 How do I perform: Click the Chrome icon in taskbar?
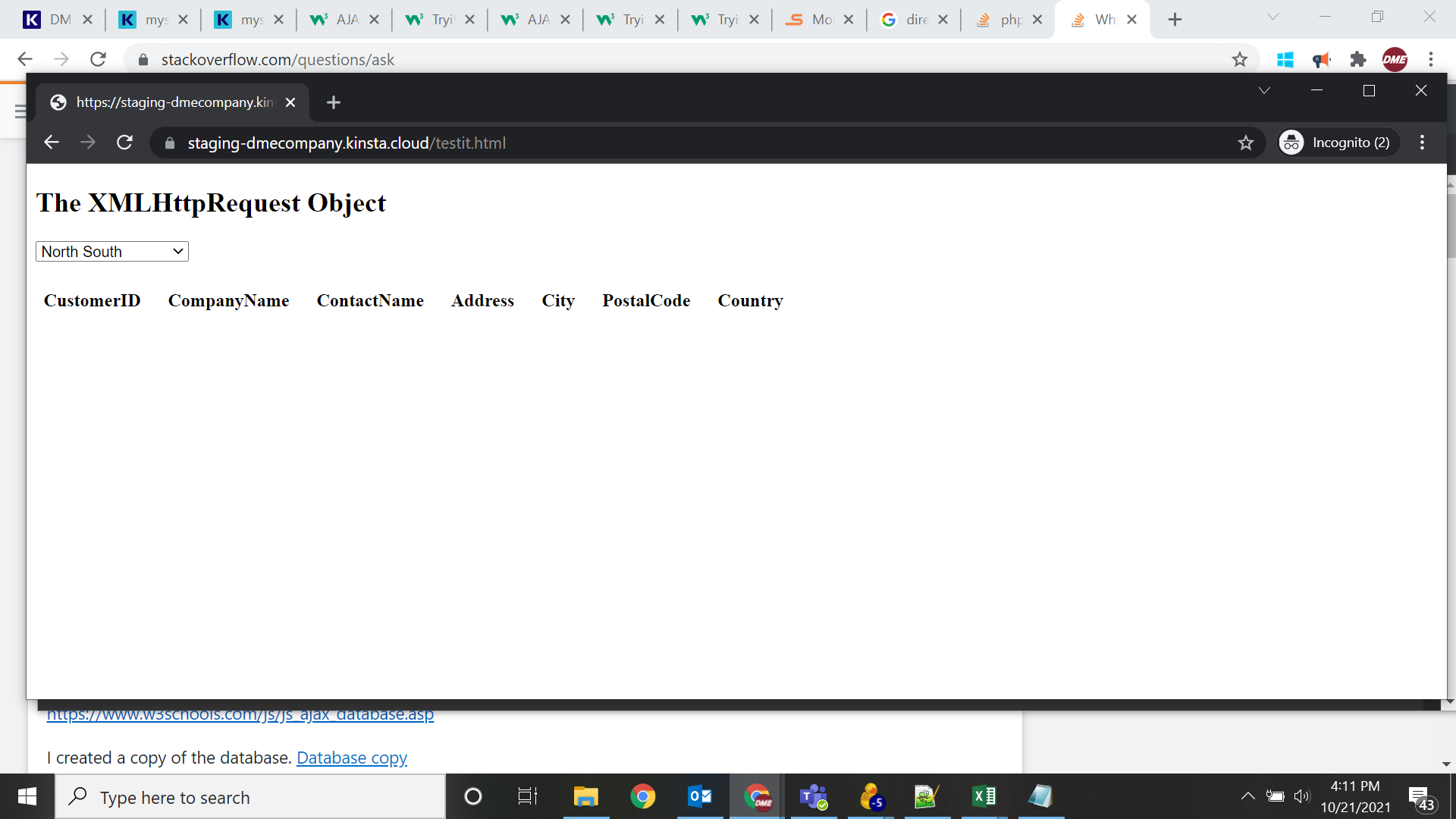643,796
